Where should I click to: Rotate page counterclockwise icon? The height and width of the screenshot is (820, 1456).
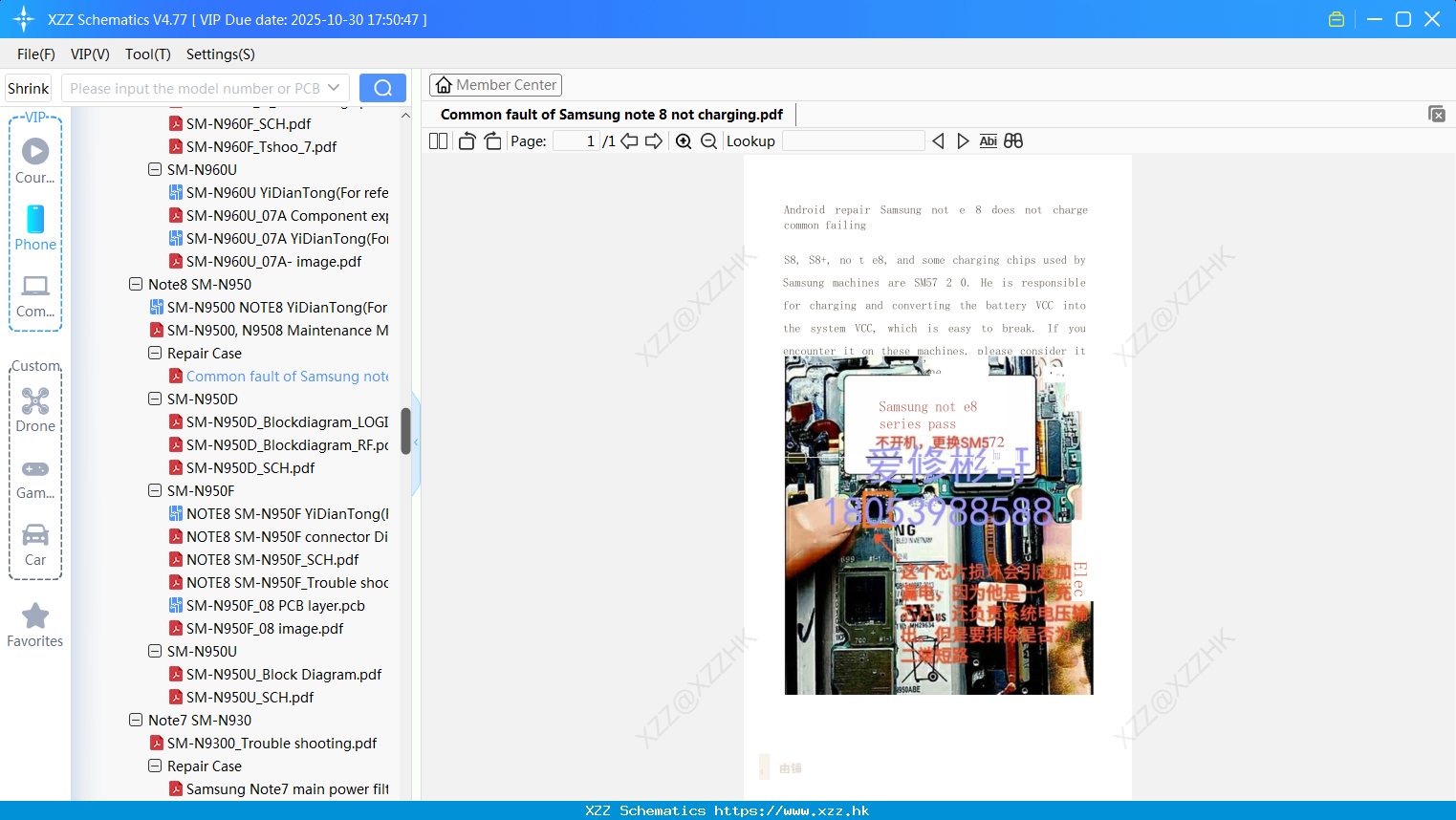(x=467, y=140)
